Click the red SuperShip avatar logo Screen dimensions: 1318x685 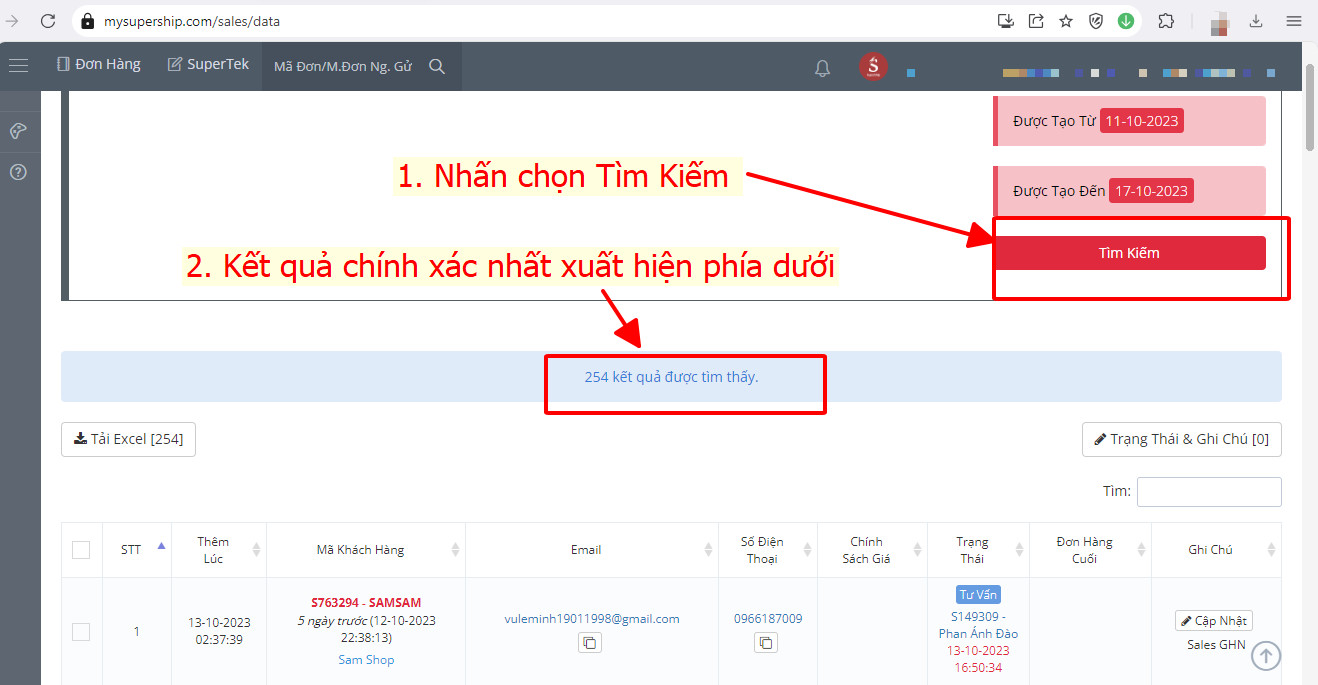pos(872,66)
